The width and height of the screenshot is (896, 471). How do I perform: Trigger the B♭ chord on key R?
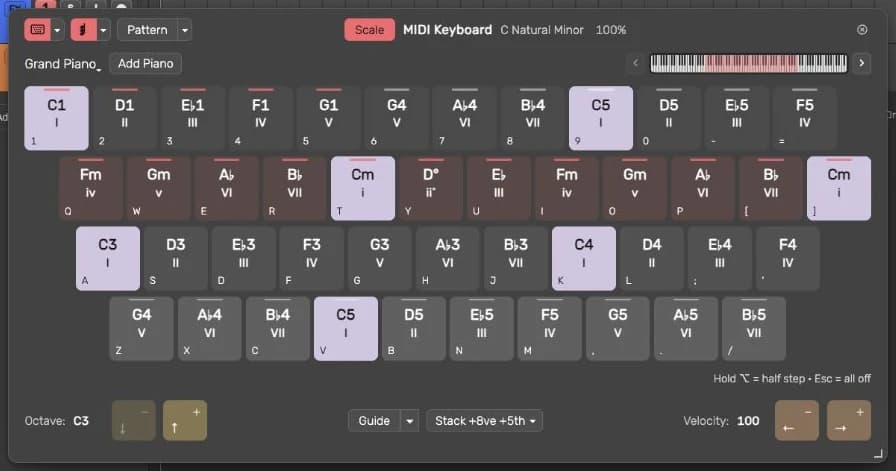[295, 188]
